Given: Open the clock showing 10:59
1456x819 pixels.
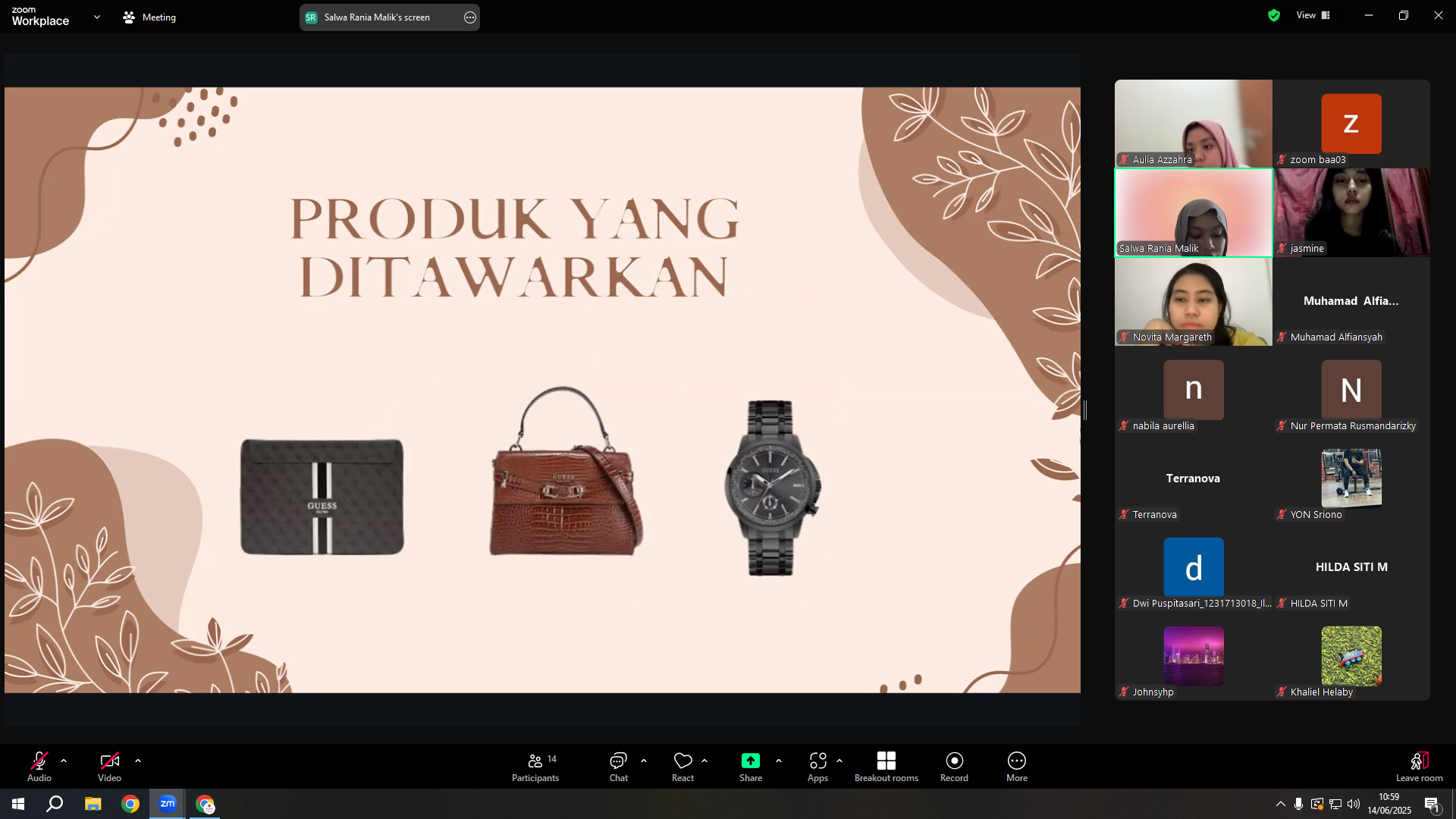Looking at the screenshot, I should 1389,804.
